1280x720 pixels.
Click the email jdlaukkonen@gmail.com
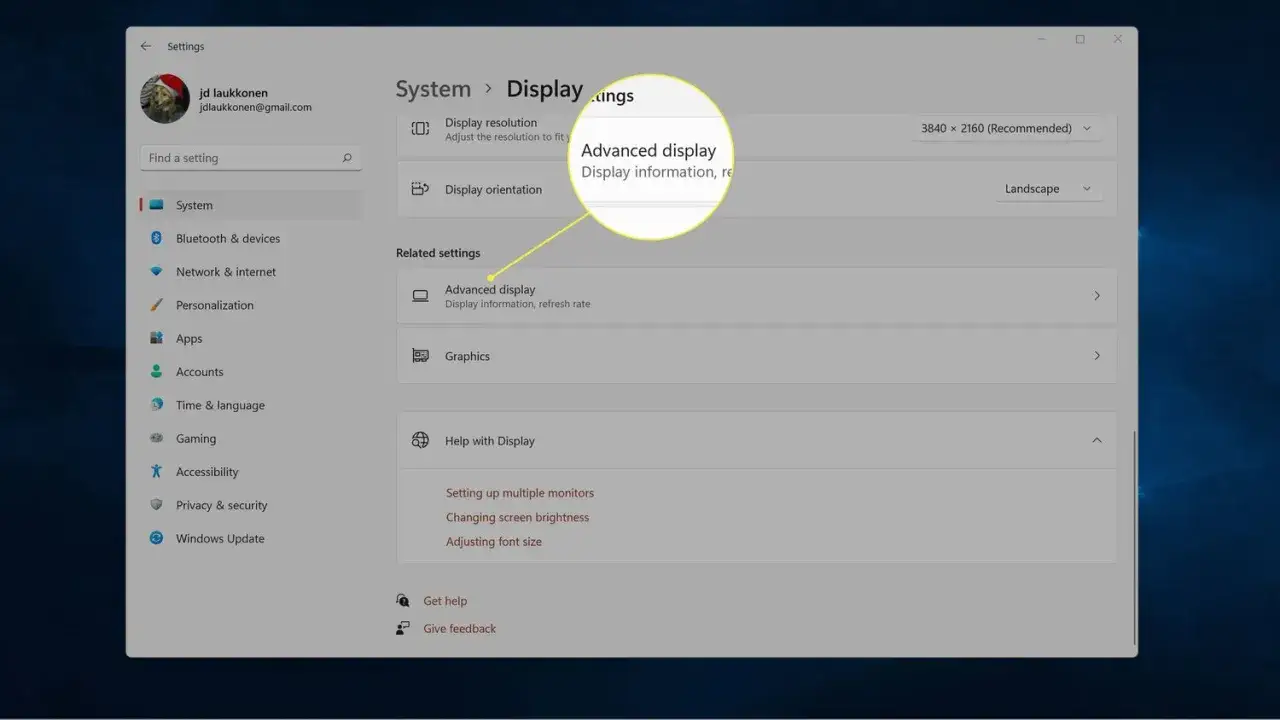click(x=255, y=107)
